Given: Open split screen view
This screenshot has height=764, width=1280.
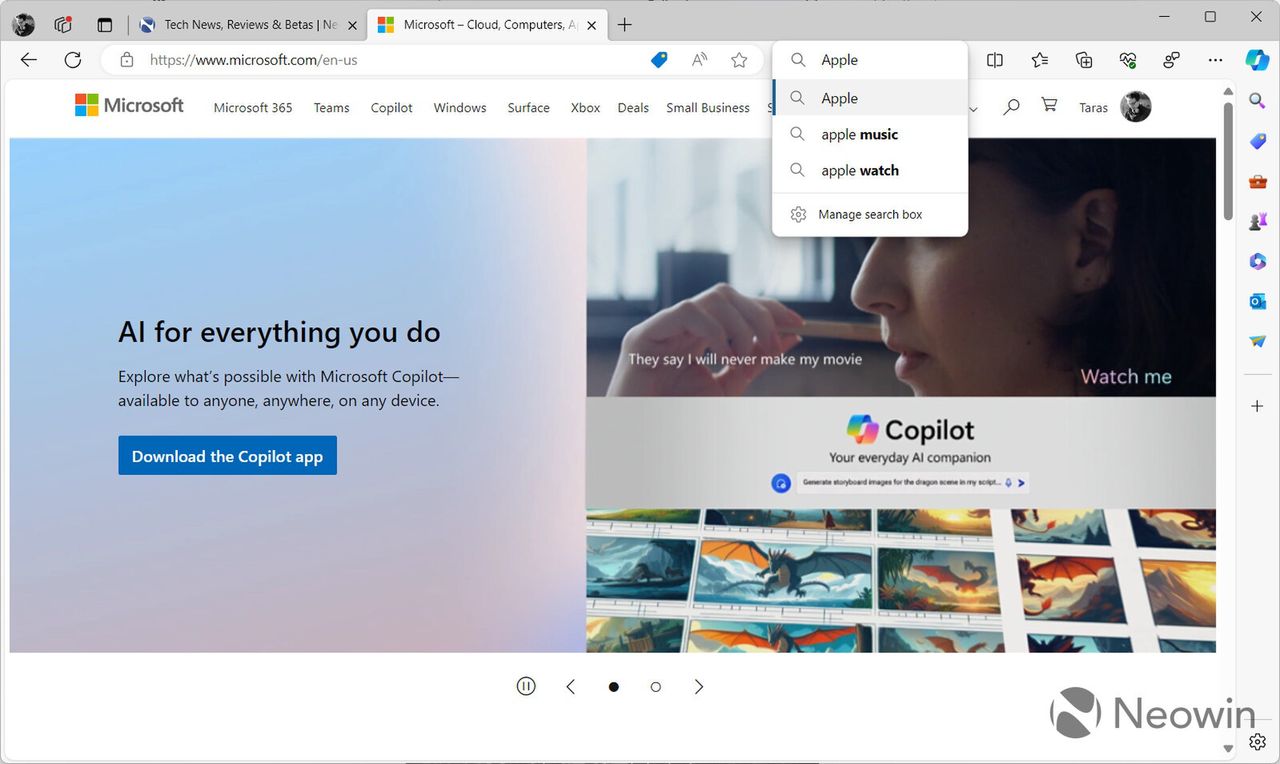Looking at the screenshot, I should click(x=995, y=60).
